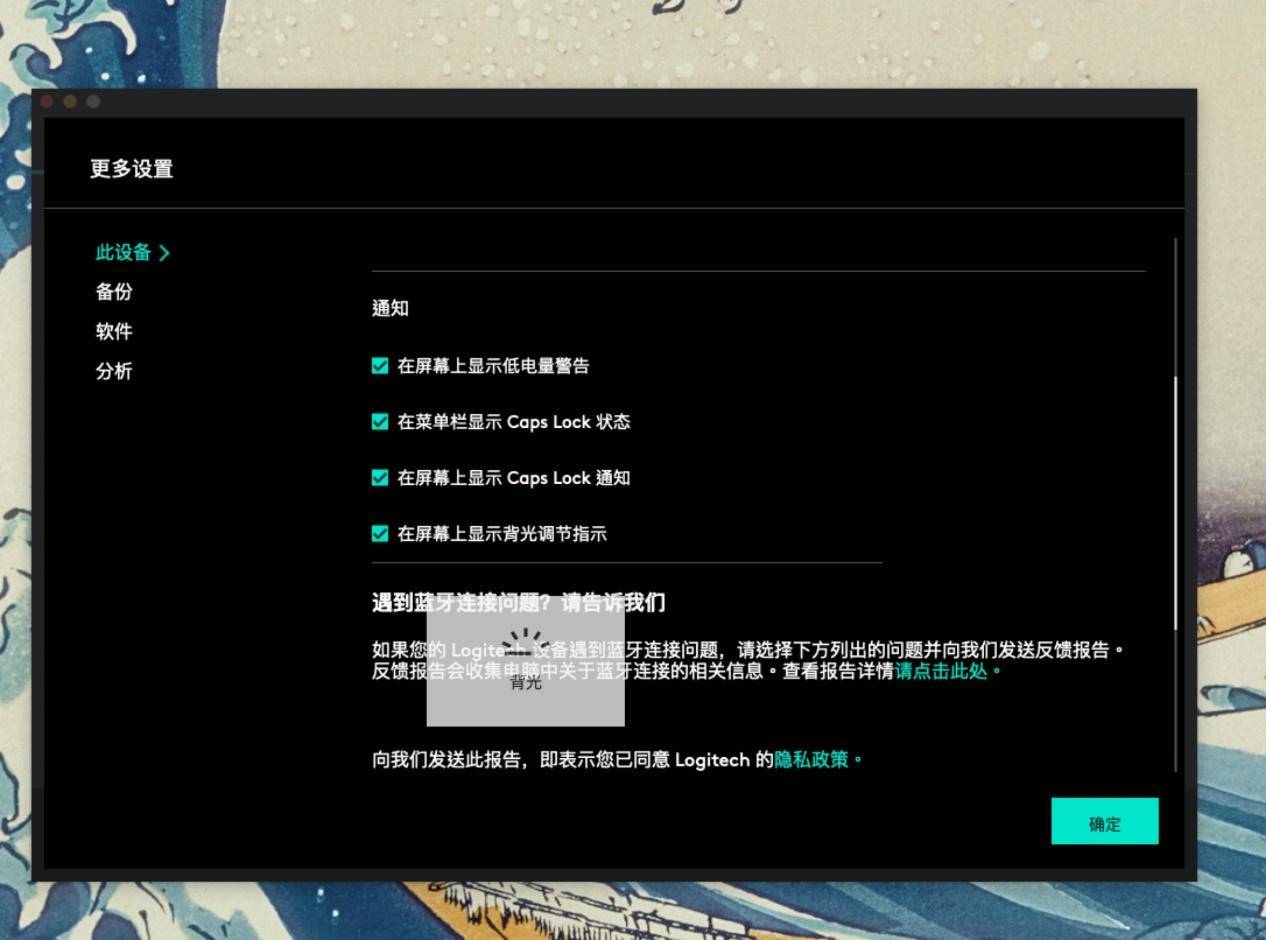Toggle low battery warning on screen checkbox

pos(380,366)
